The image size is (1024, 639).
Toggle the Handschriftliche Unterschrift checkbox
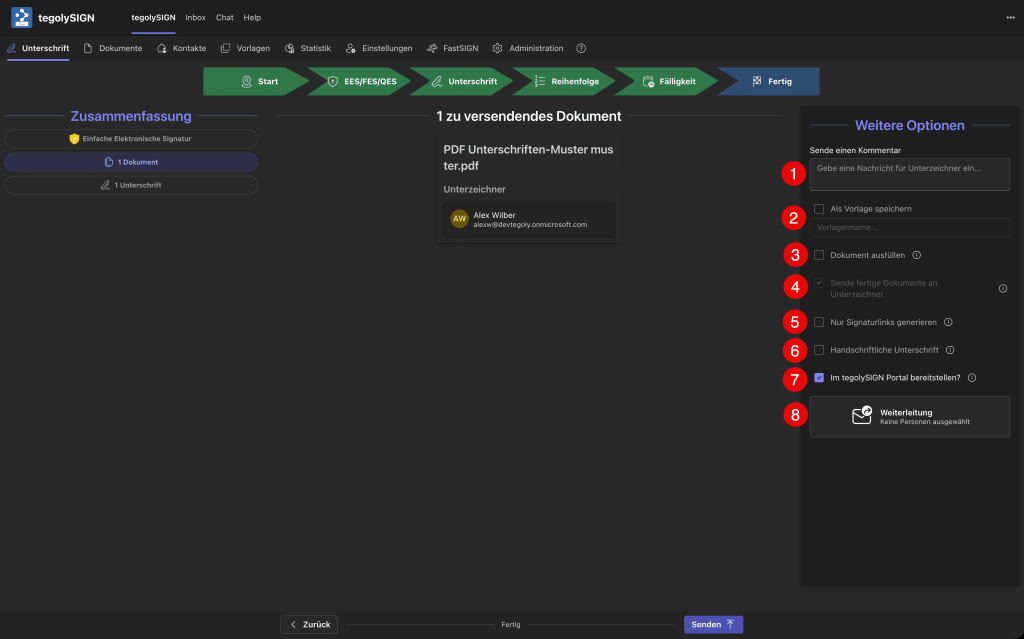819,350
